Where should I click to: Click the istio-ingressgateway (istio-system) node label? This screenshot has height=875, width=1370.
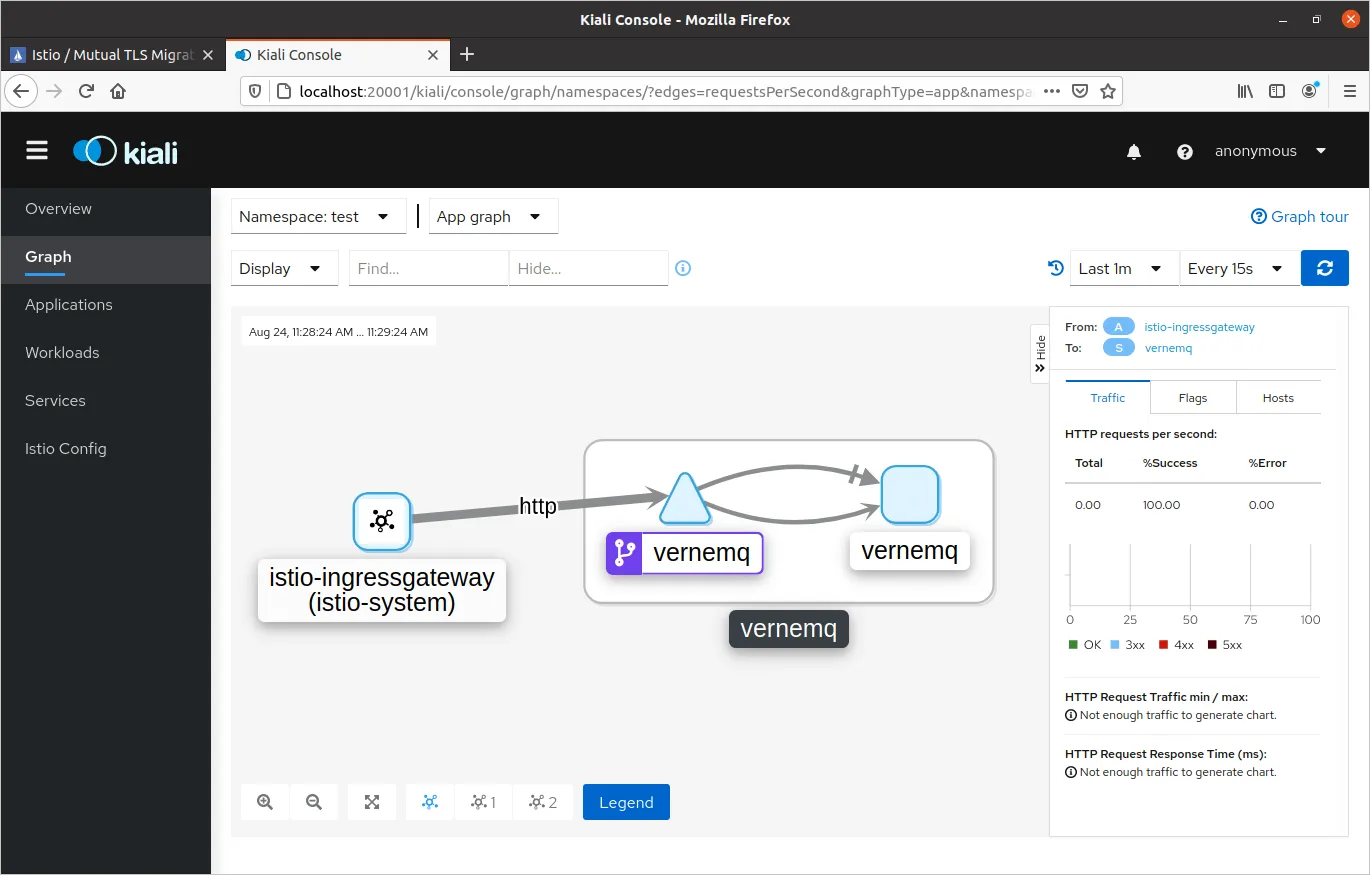pos(382,590)
